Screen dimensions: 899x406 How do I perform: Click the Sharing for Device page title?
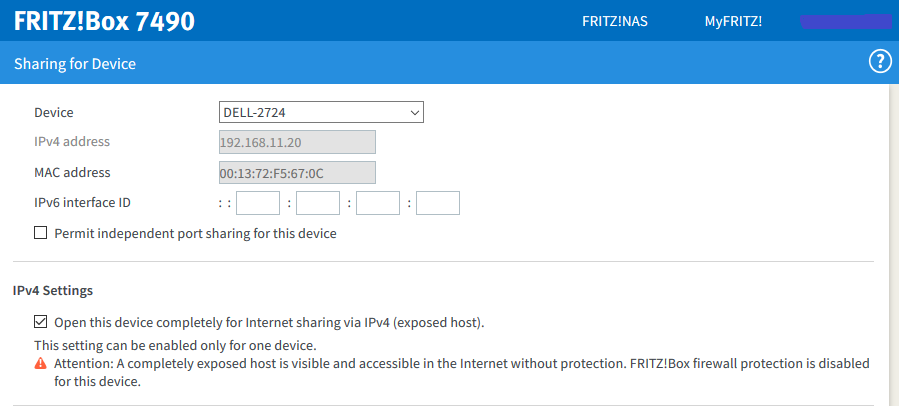pyautogui.click(x=75, y=64)
